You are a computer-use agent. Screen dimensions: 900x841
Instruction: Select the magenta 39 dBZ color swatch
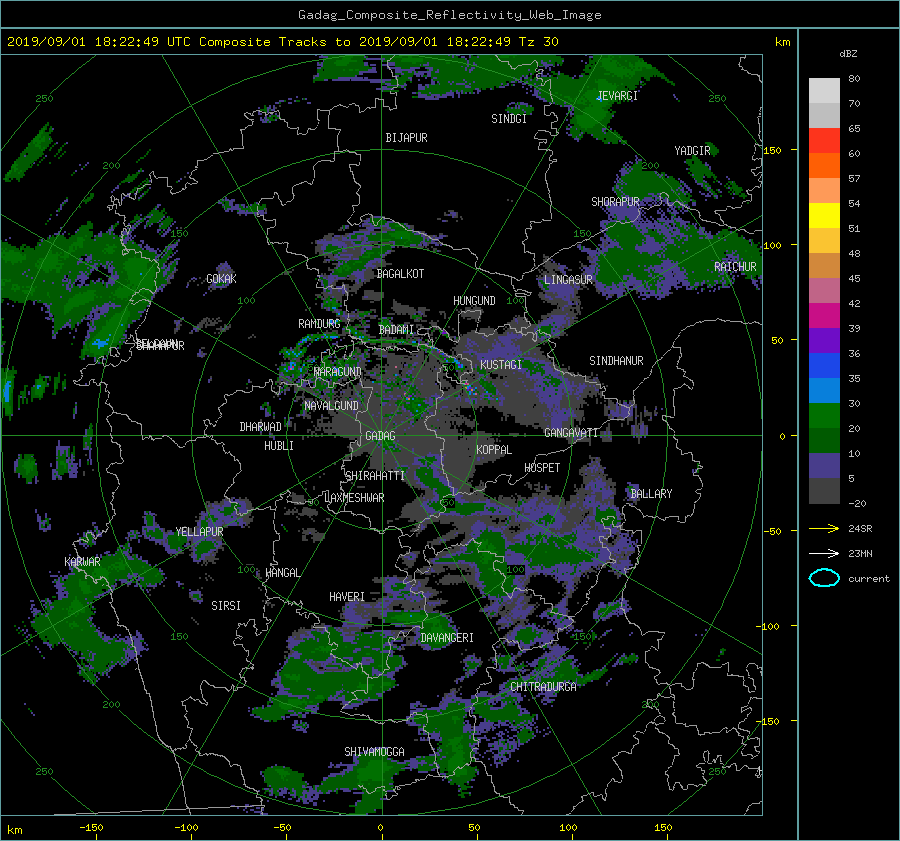point(824,316)
